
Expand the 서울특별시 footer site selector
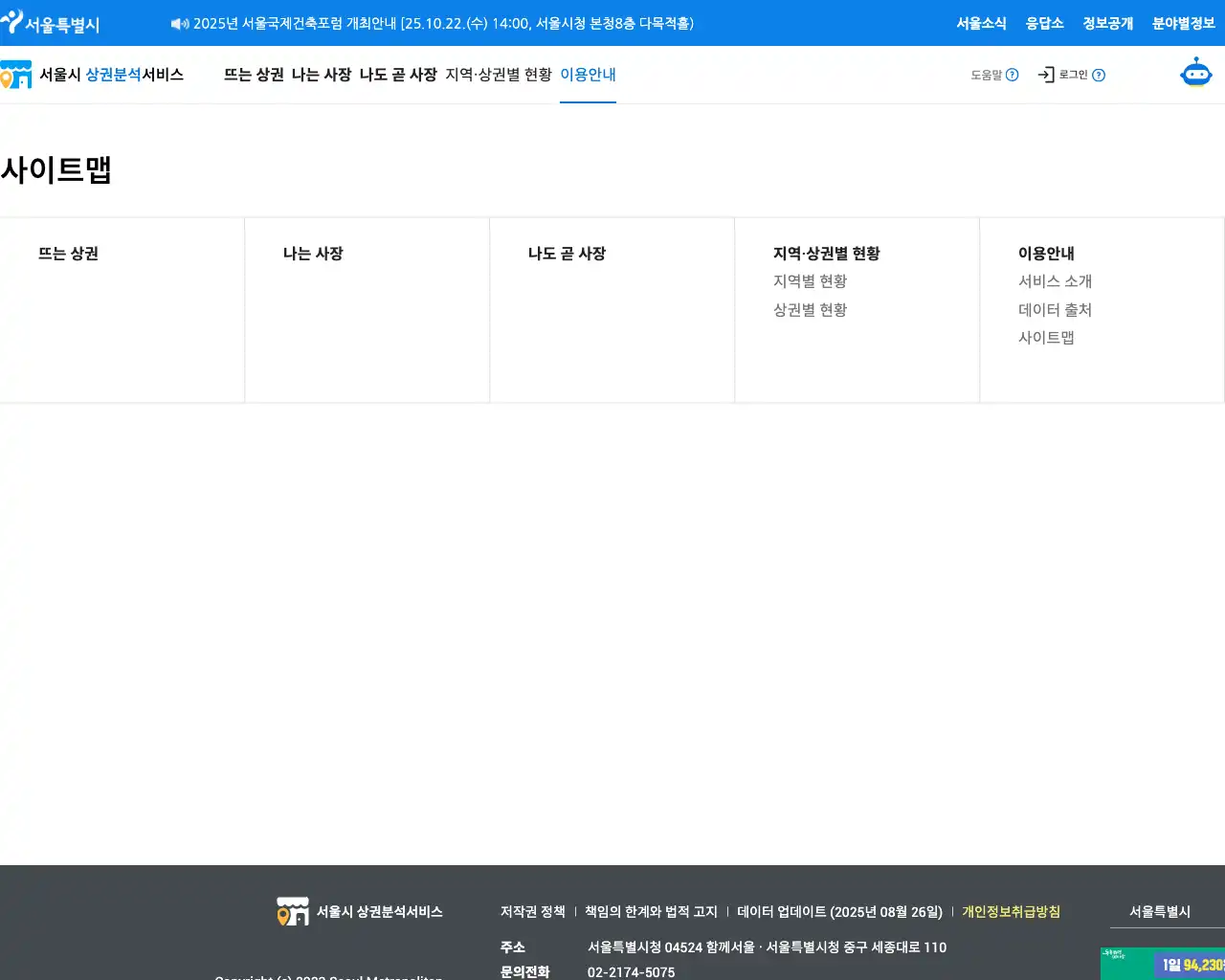(1160, 912)
